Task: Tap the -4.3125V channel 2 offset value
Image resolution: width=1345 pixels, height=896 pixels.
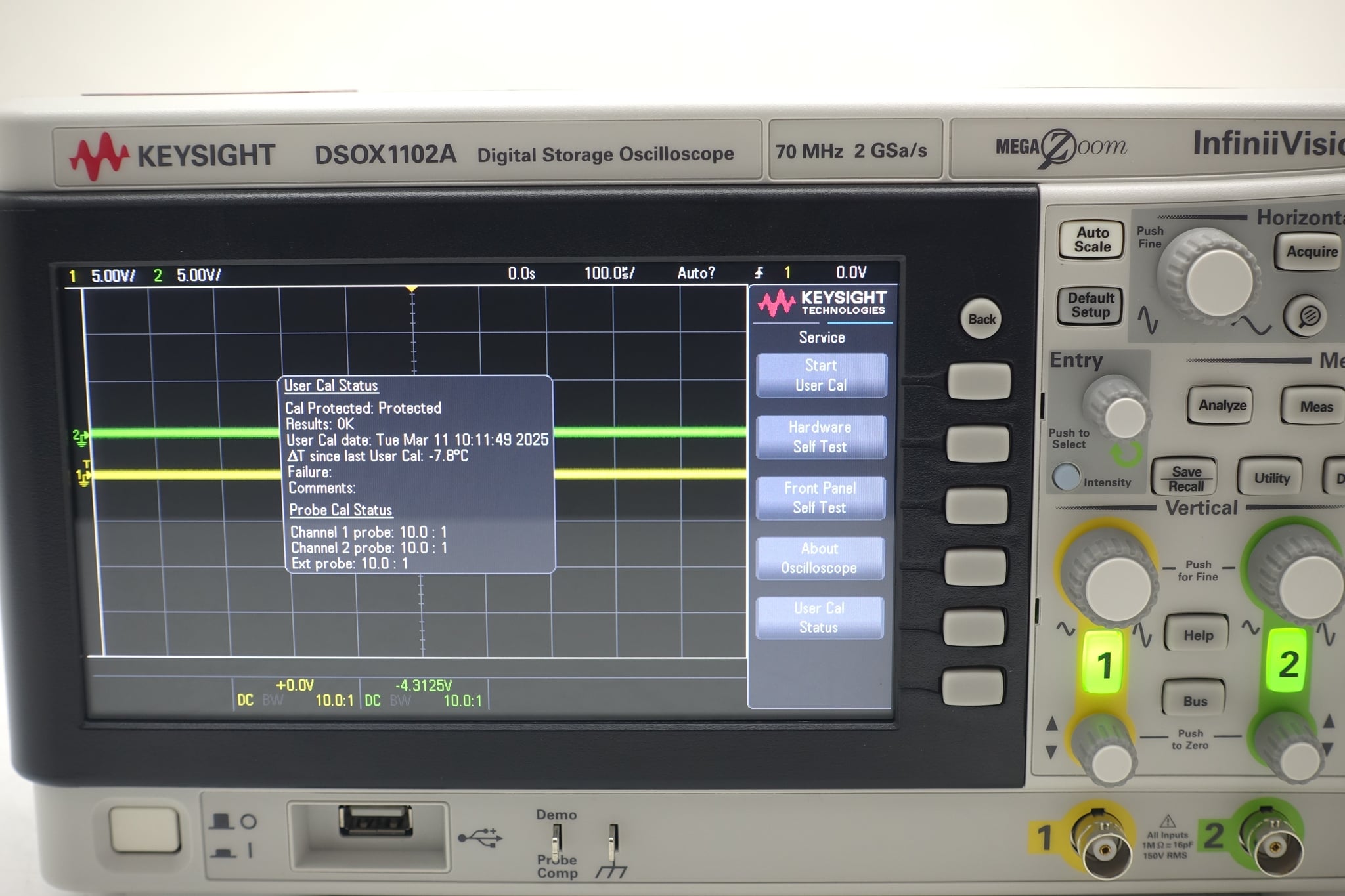Action: (x=424, y=685)
